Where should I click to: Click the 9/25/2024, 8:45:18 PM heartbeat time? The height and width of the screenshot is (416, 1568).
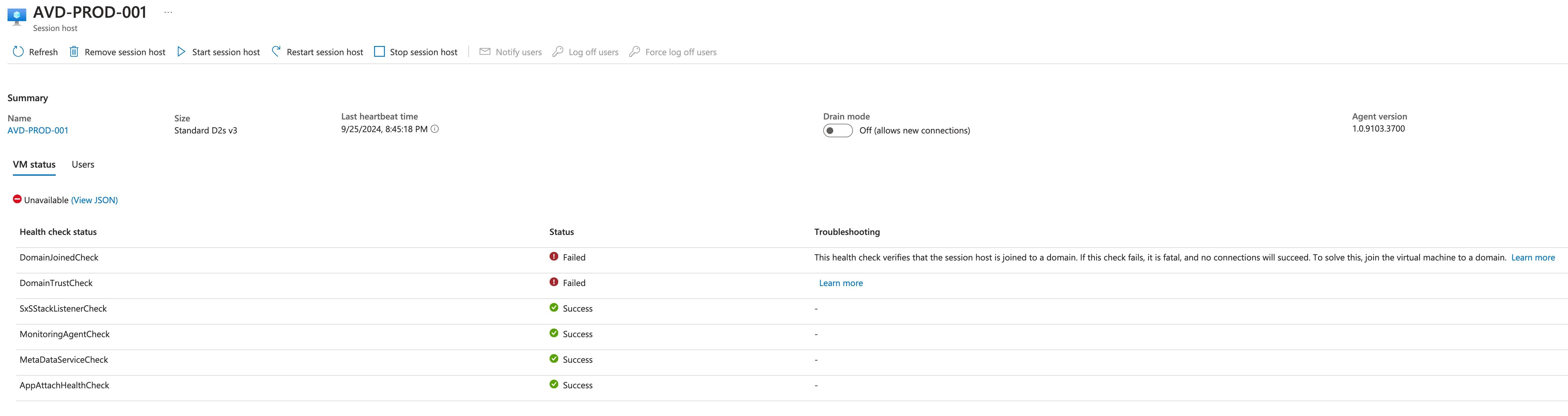[384, 129]
